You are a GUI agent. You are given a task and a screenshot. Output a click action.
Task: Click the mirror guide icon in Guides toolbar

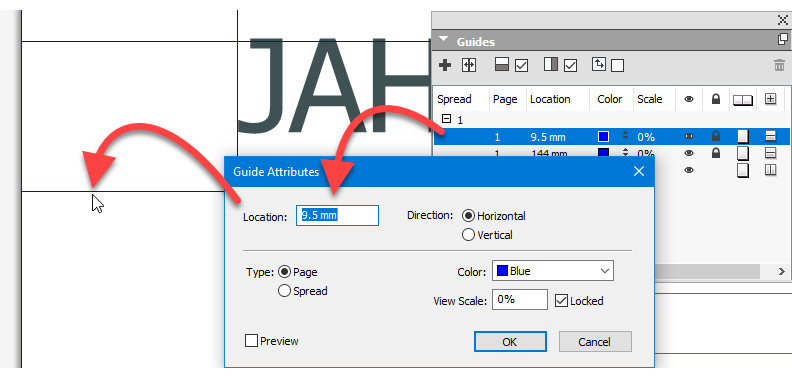click(x=469, y=65)
